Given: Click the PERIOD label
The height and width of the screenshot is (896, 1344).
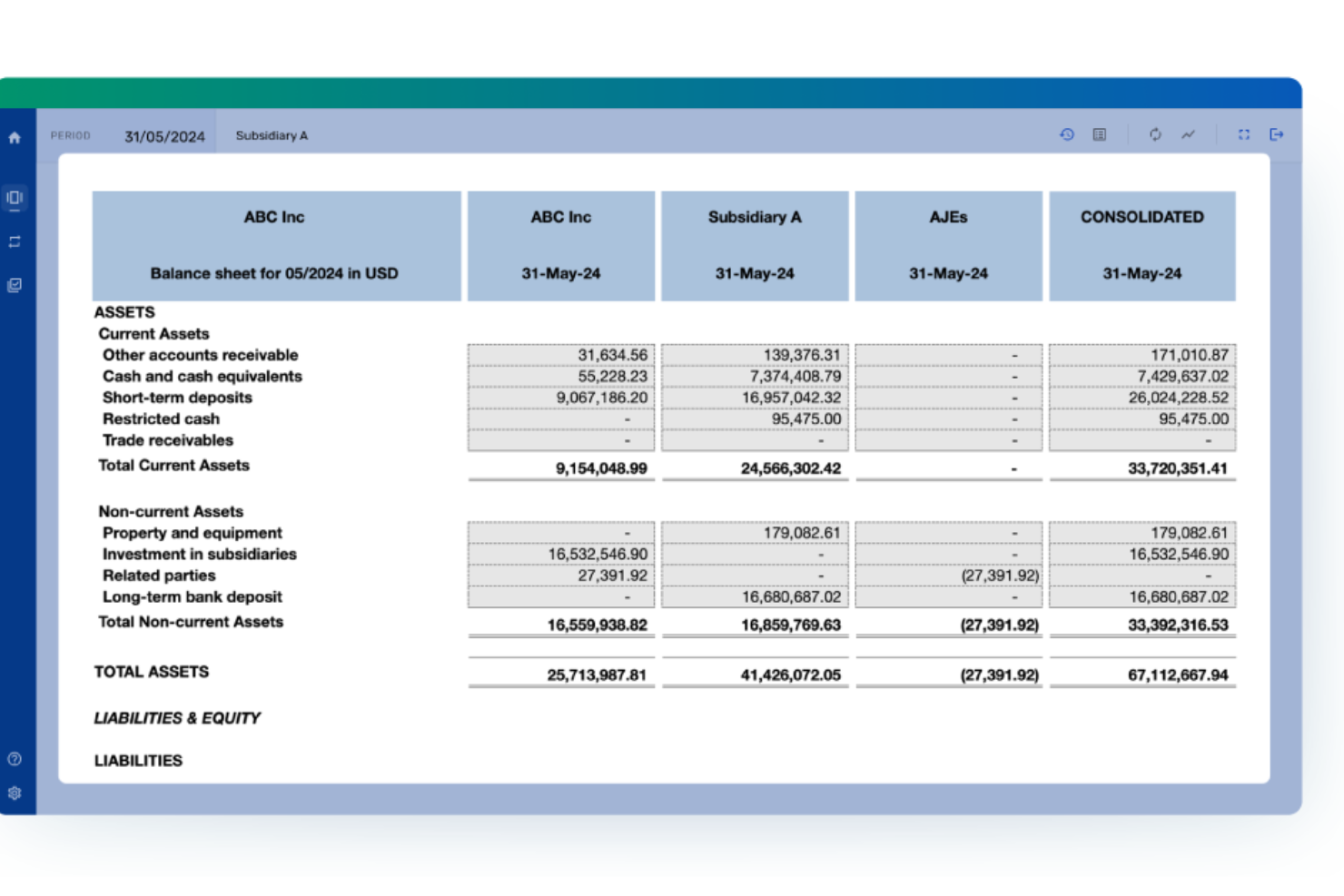Looking at the screenshot, I should (x=71, y=134).
